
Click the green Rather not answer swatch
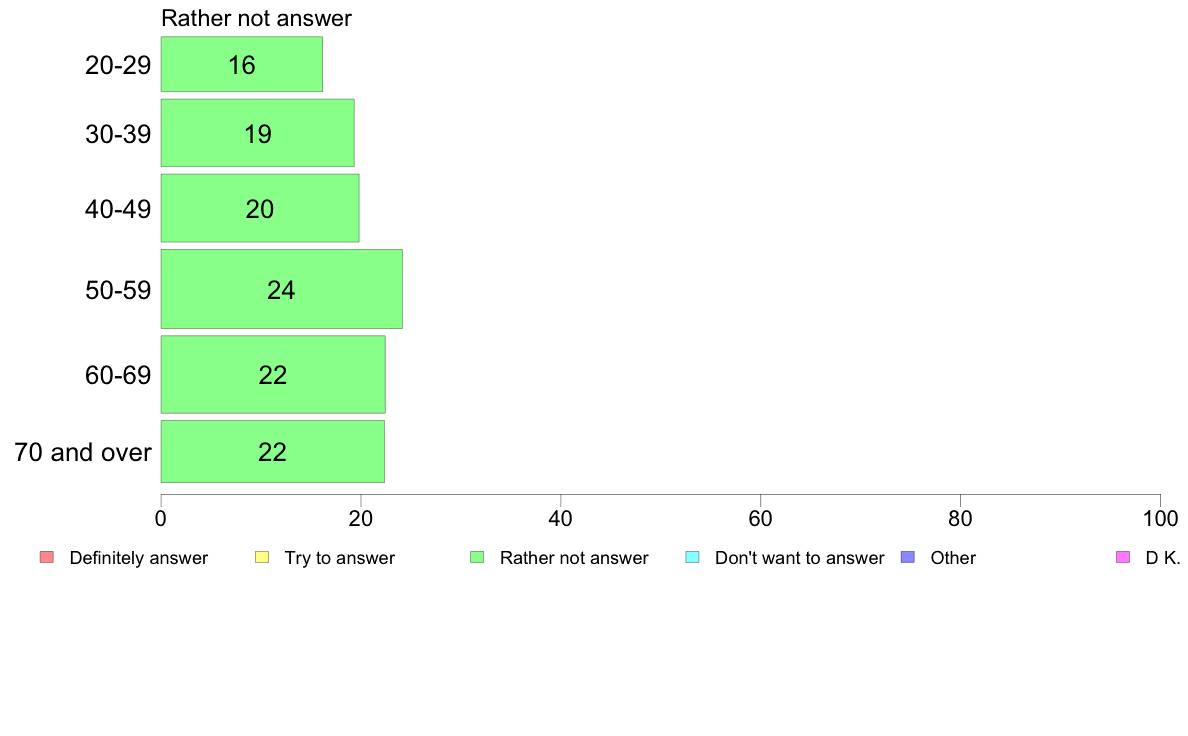477,557
